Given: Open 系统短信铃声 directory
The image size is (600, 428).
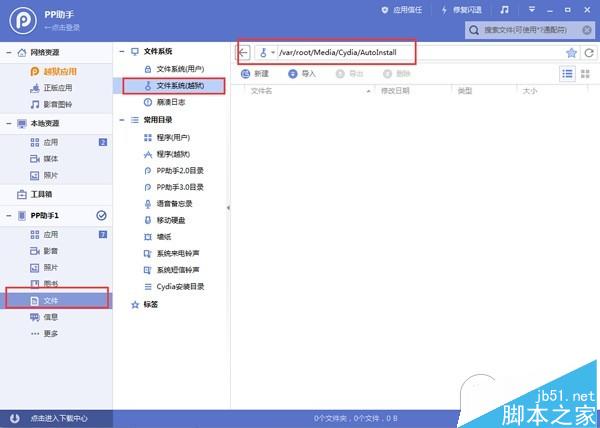Looking at the screenshot, I should pyautogui.click(x=171, y=270).
